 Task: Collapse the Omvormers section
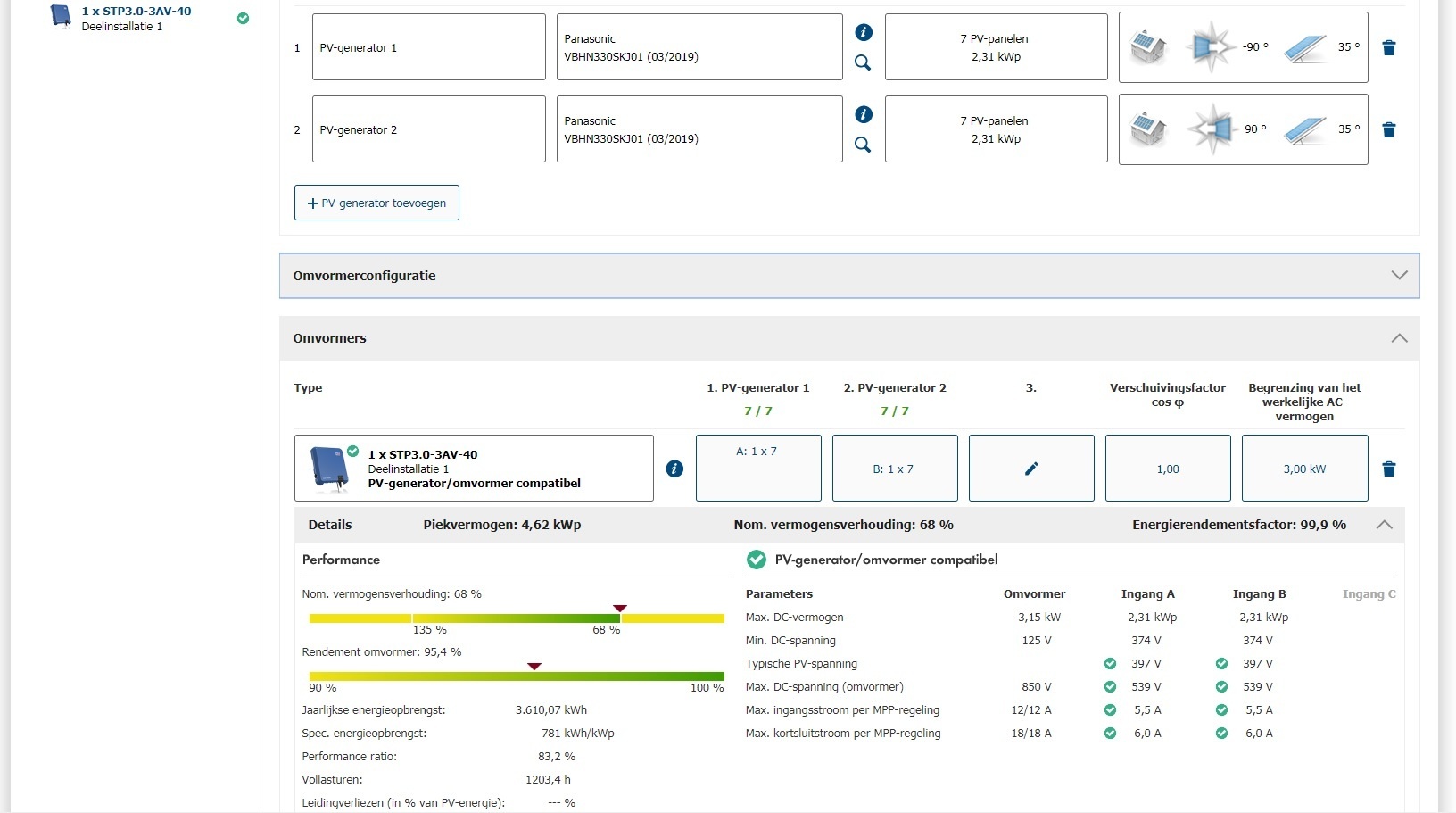click(1399, 338)
